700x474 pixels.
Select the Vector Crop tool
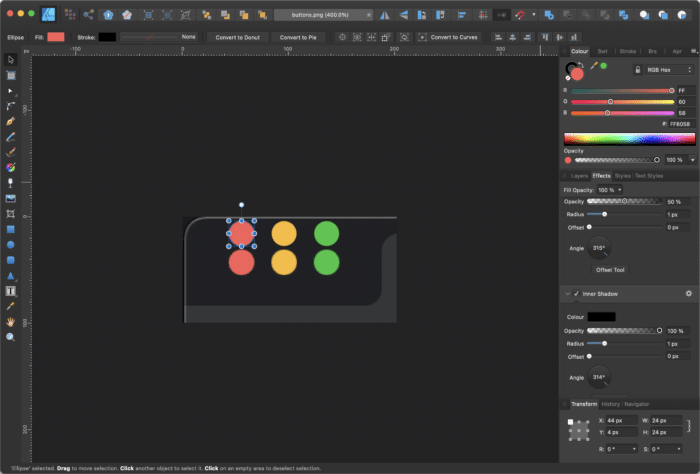[11, 214]
